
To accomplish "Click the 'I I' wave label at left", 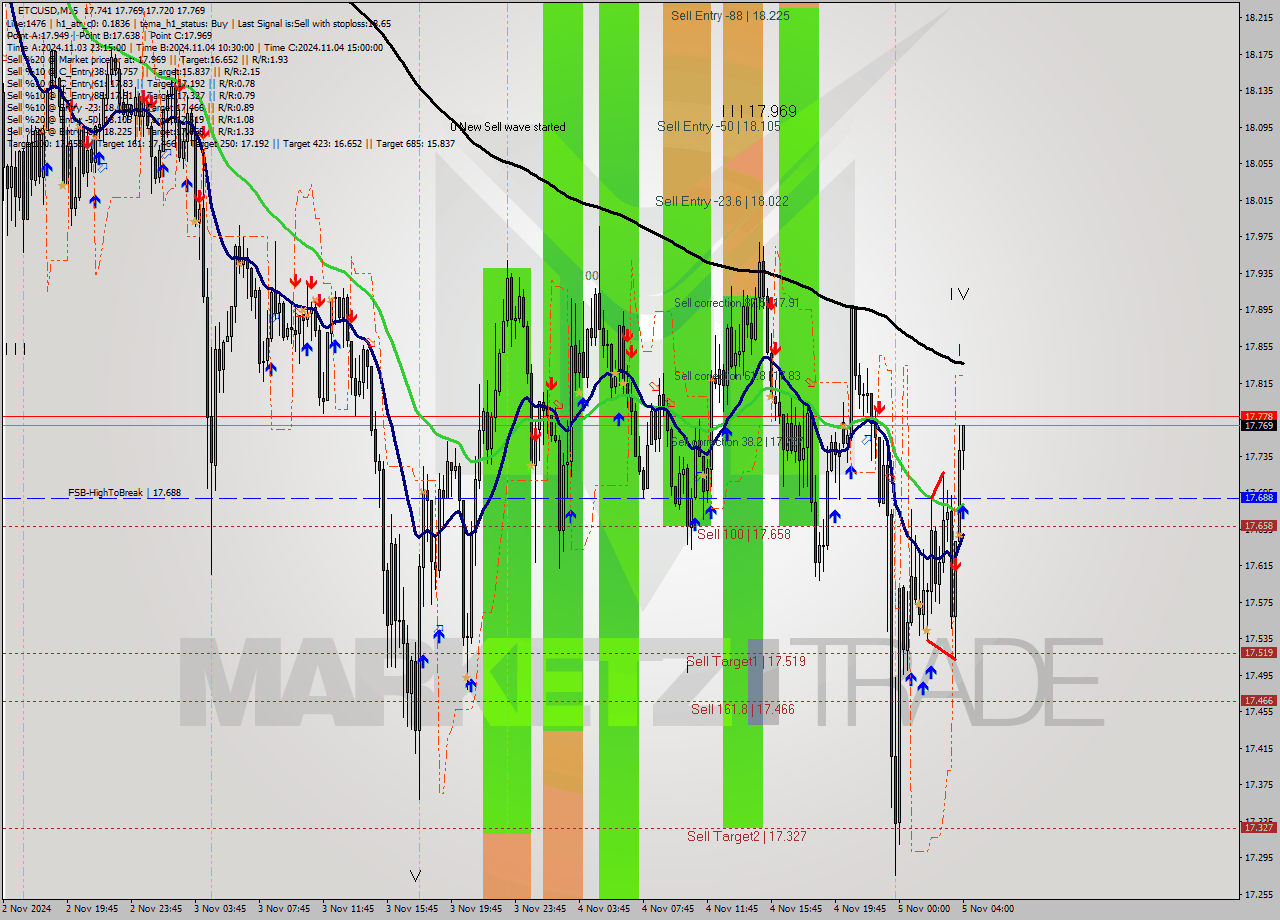I will coord(15,348).
